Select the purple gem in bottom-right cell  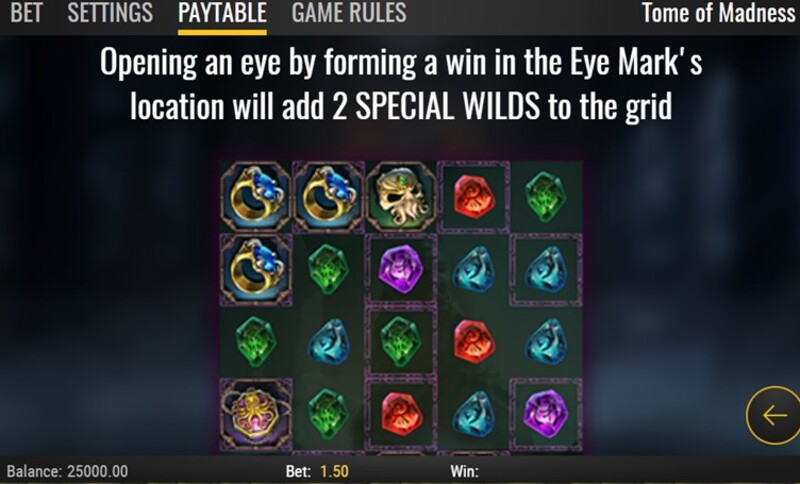(546, 414)
